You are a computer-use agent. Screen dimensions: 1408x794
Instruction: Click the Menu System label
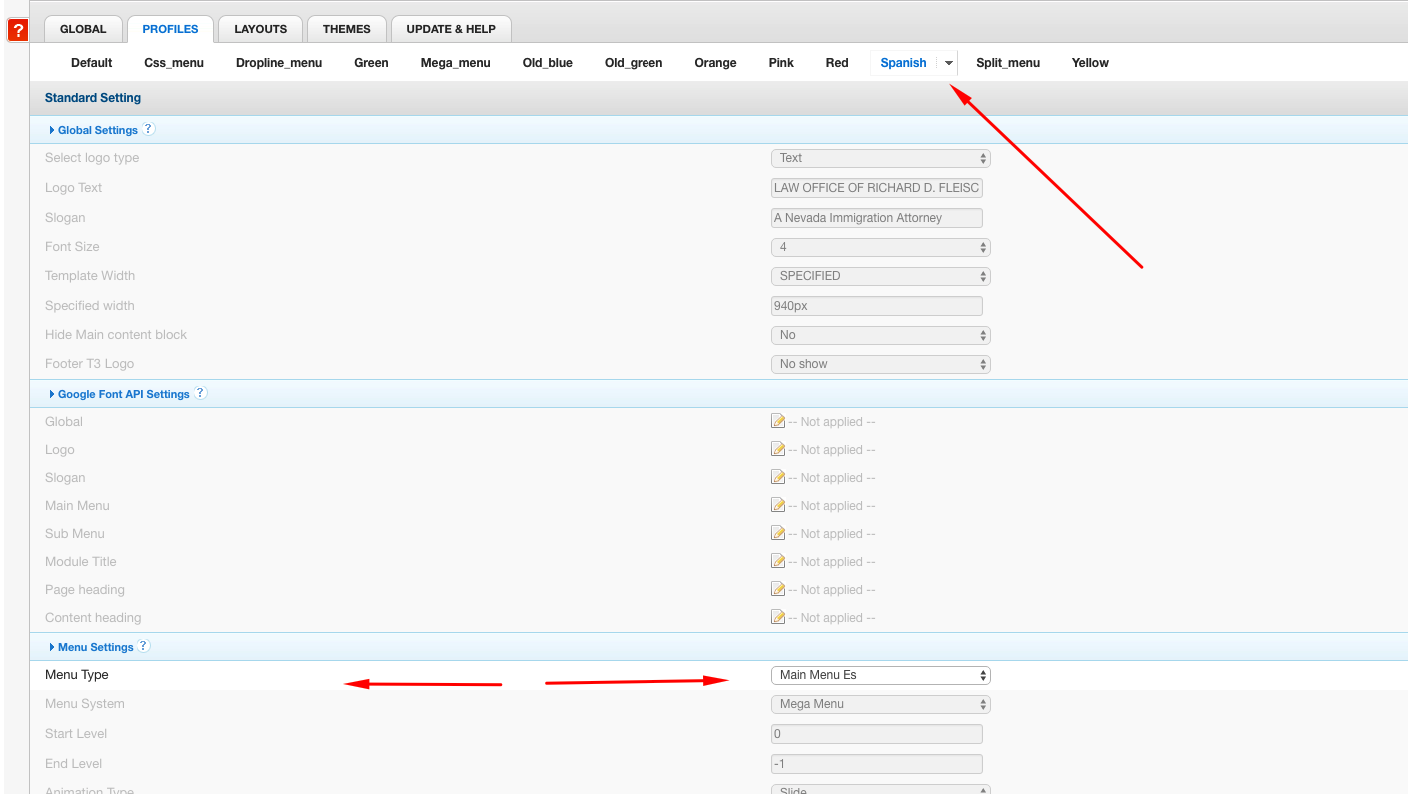tap(85, 704)
